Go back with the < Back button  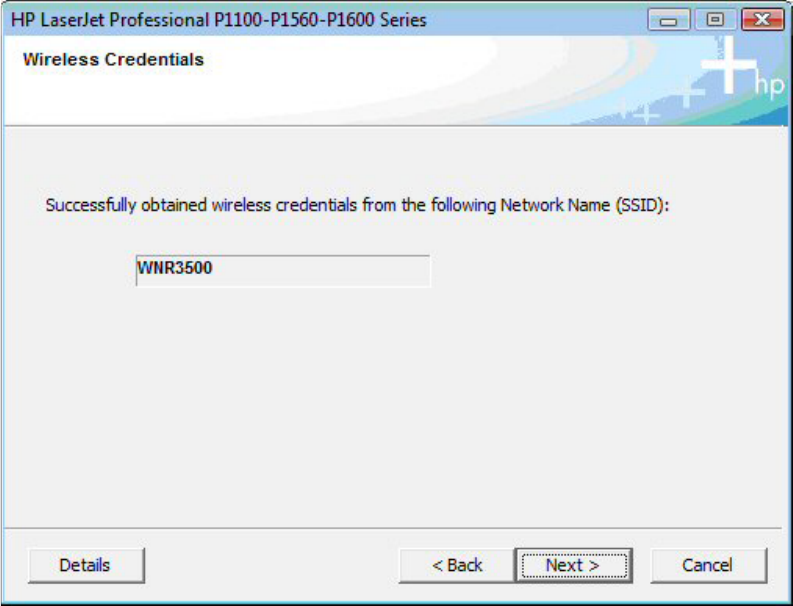coord(457,565)
